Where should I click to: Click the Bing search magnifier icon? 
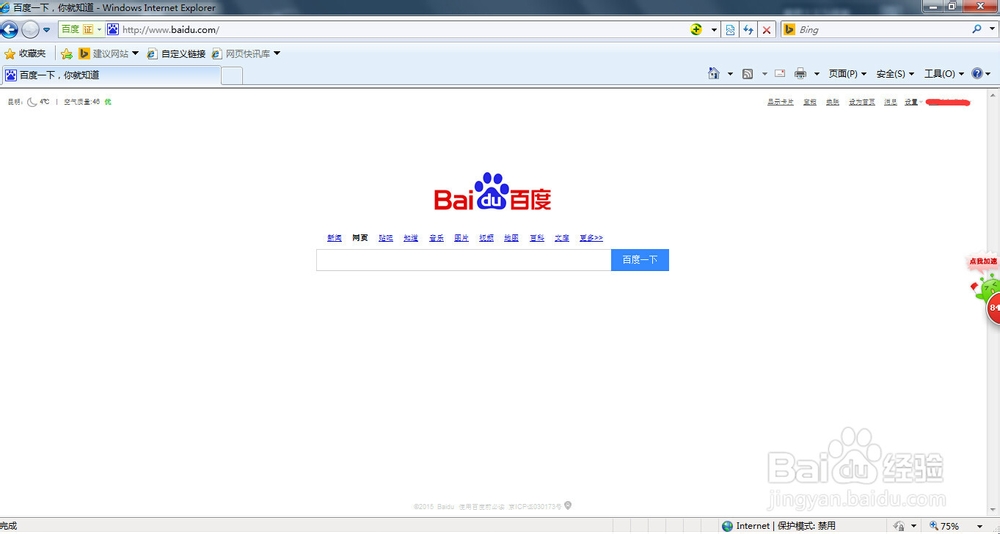click(976, 29)
